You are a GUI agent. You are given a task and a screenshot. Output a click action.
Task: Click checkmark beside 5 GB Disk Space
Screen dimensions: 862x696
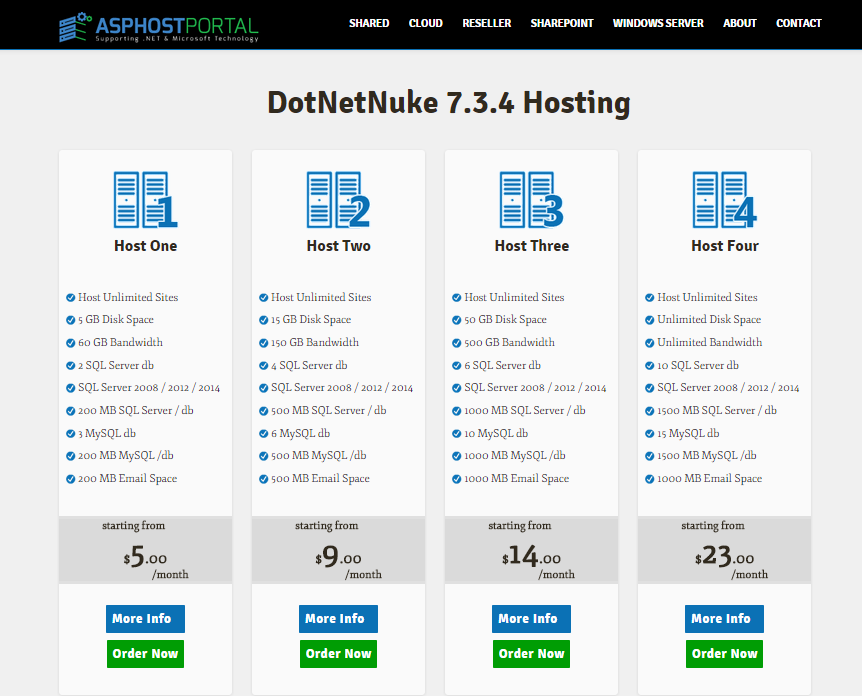coord(70,320)
